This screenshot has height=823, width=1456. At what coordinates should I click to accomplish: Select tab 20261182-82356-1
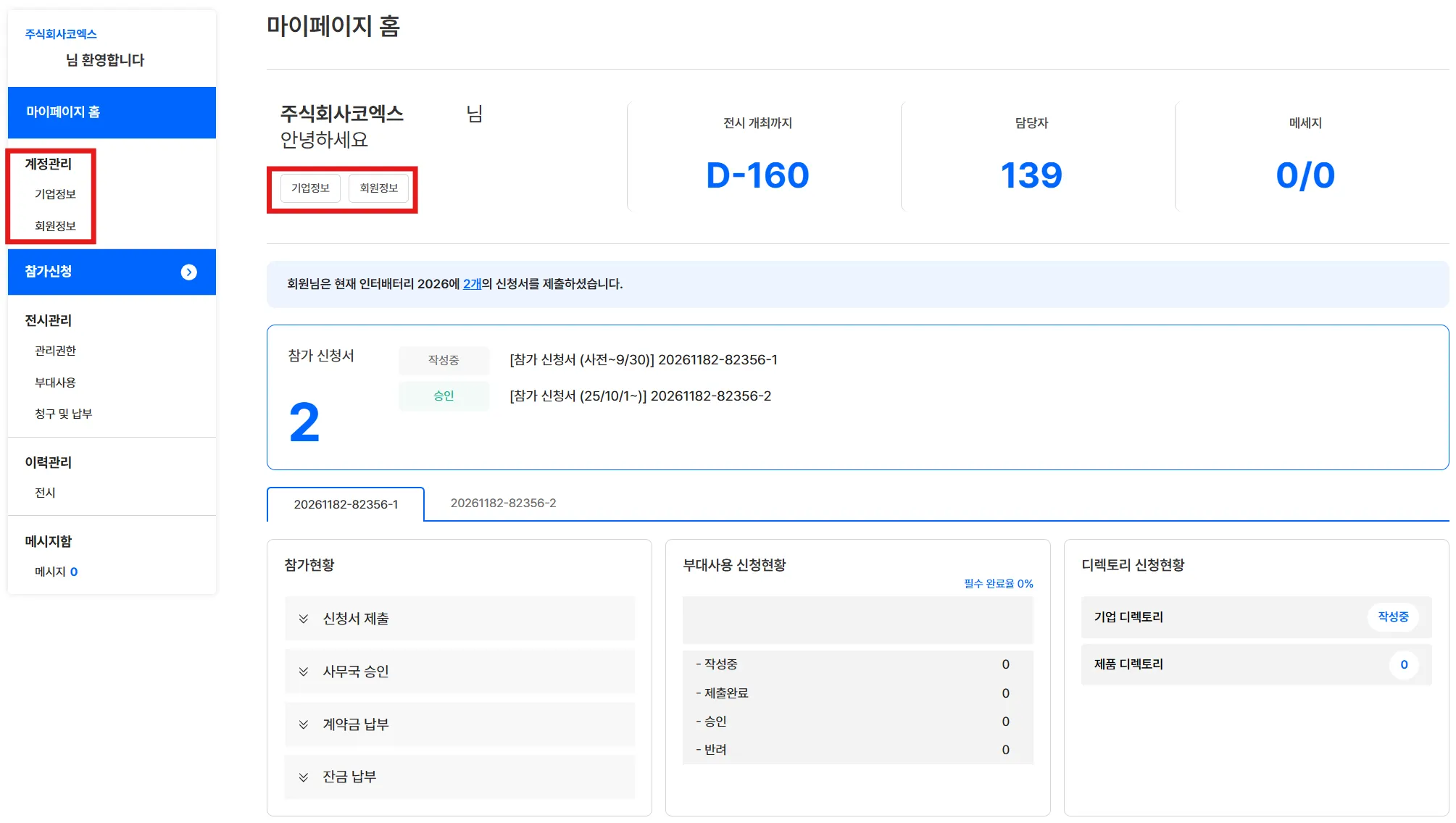click(346, 504)
